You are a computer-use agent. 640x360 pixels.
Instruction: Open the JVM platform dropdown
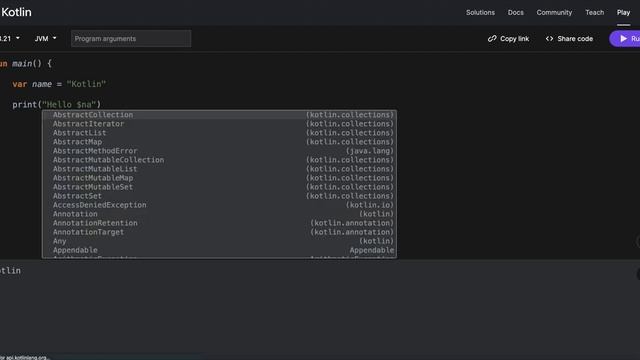45,38
